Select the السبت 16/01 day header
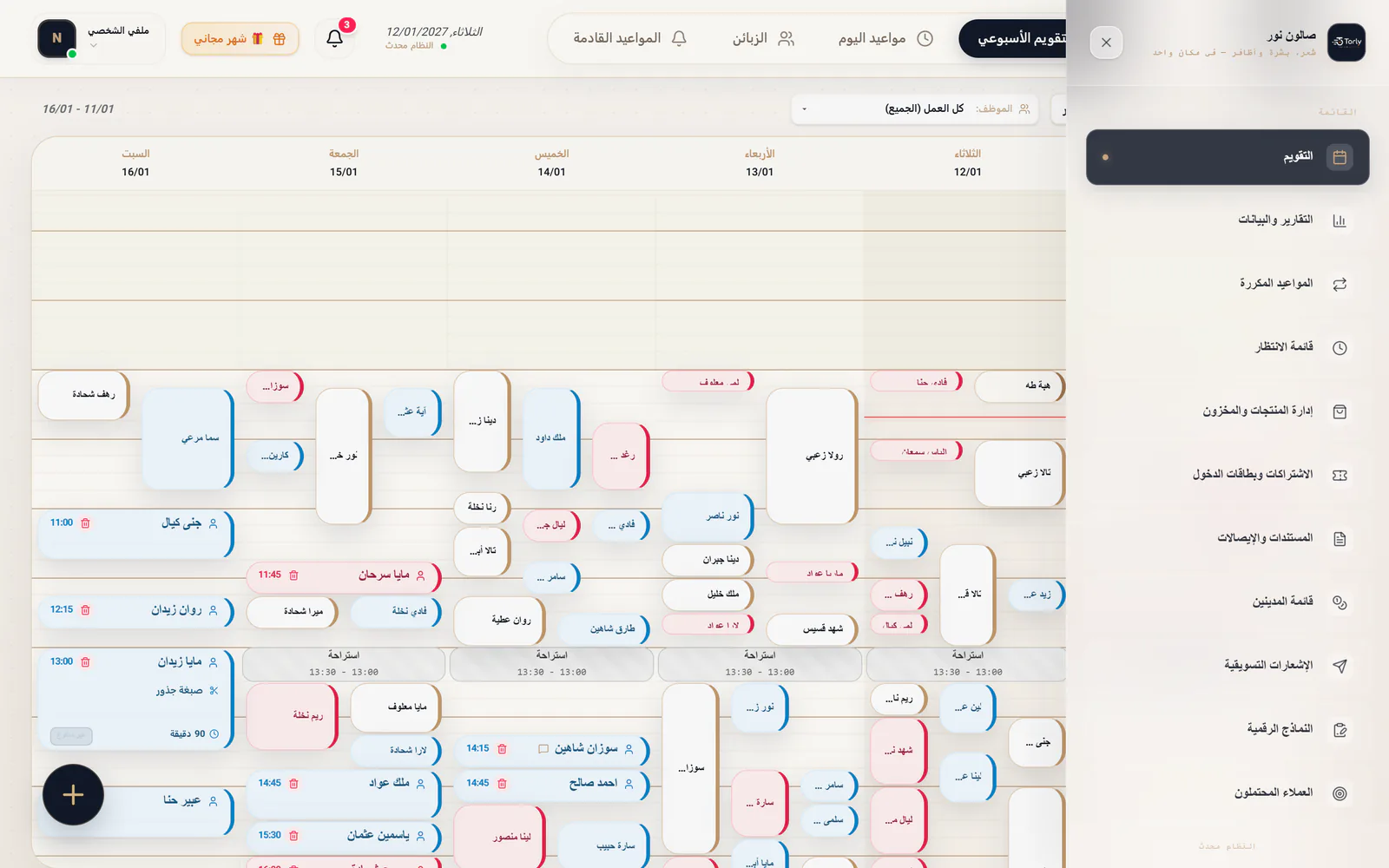1389x868 pixels. 135,162
